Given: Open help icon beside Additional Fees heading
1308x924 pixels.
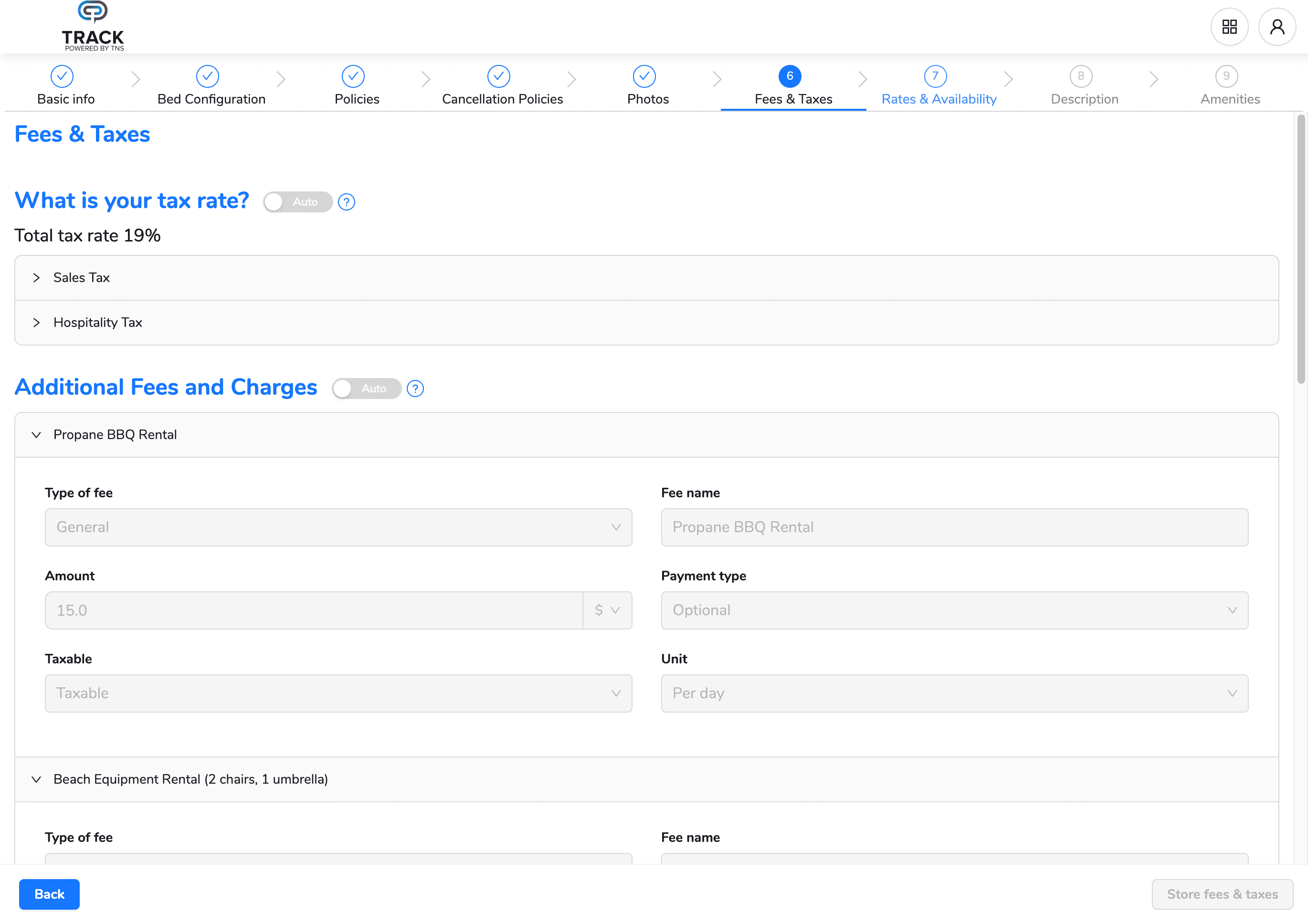Looking at the screenshot, I should coord(415,388).
